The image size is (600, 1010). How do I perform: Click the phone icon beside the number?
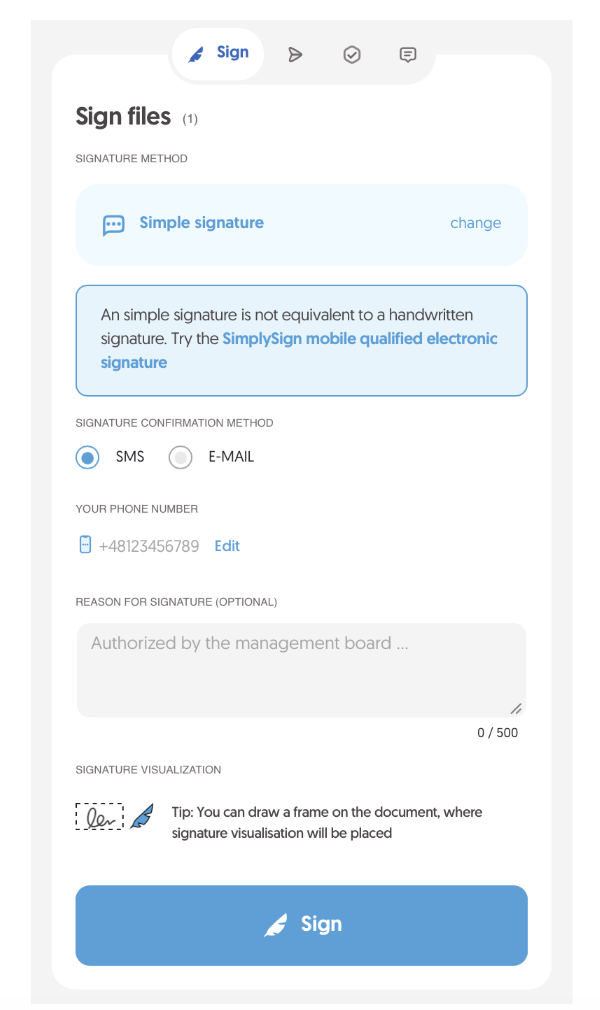85,545
